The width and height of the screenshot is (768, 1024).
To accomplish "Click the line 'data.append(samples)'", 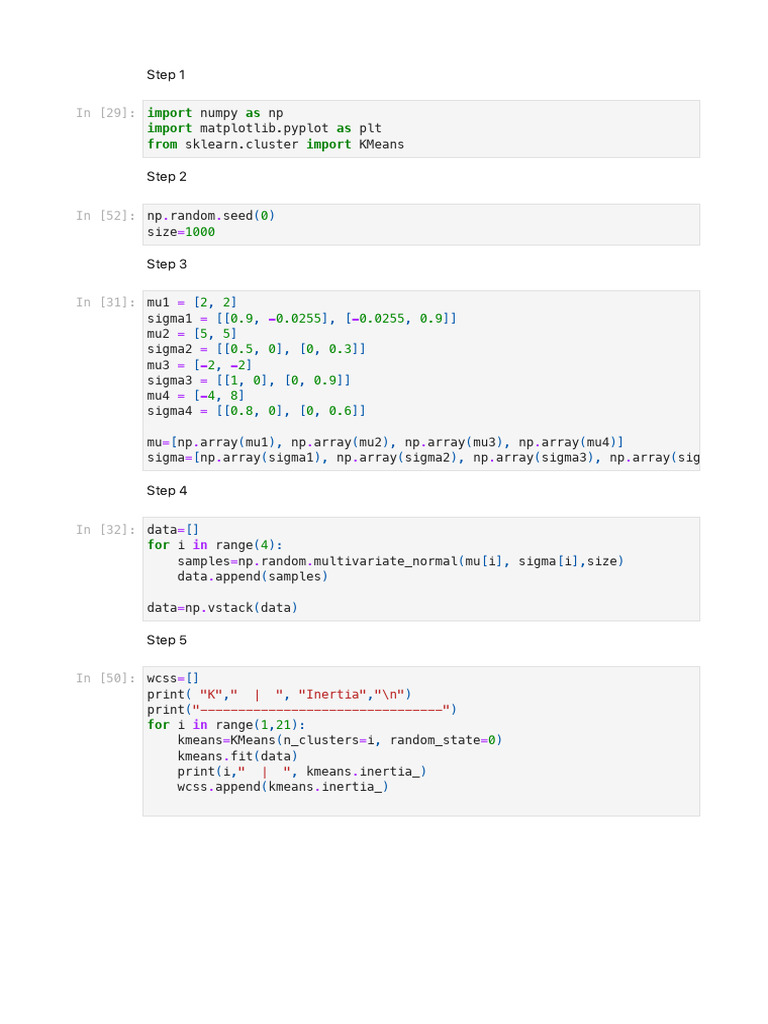I will click(x=253, y=577).
